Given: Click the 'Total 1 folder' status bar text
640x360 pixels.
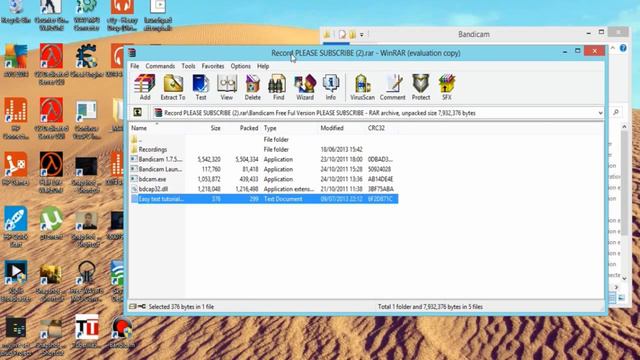Looking at the screenshot, I should click(x=430, y=307).
